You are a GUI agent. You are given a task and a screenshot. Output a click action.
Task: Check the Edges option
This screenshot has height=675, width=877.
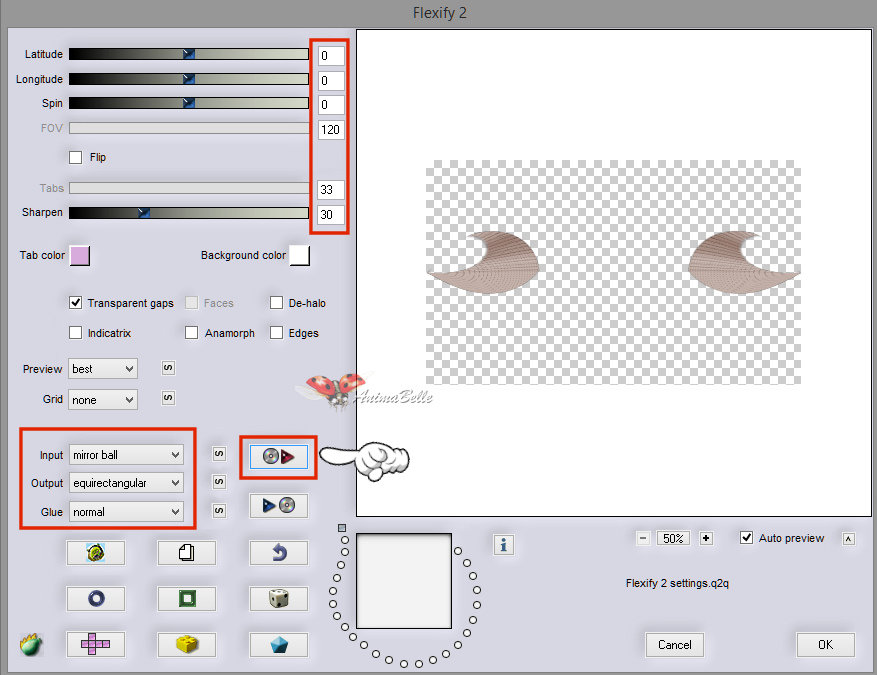[x=276, y=333]
